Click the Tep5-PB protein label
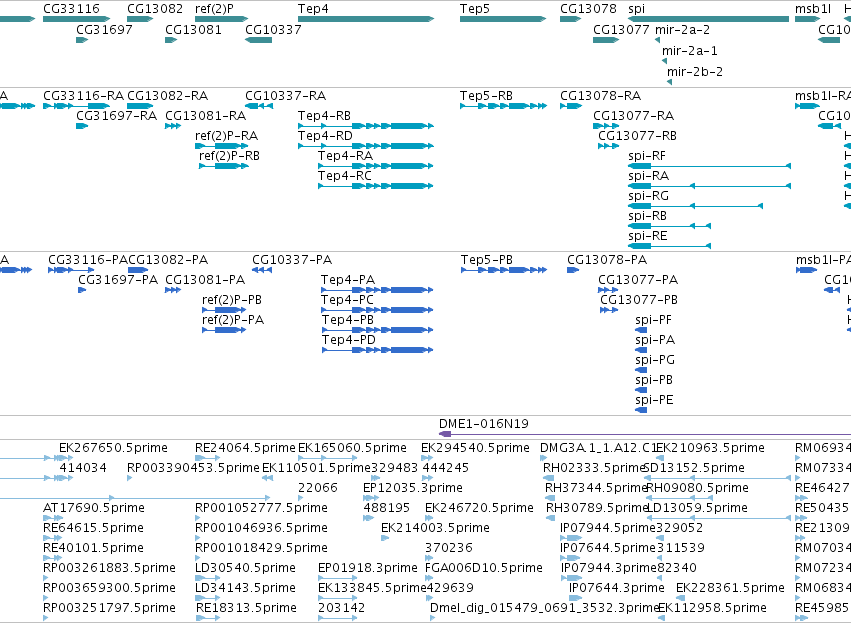The width and height of the screenshot is (851, 623). tap(487, 260)
